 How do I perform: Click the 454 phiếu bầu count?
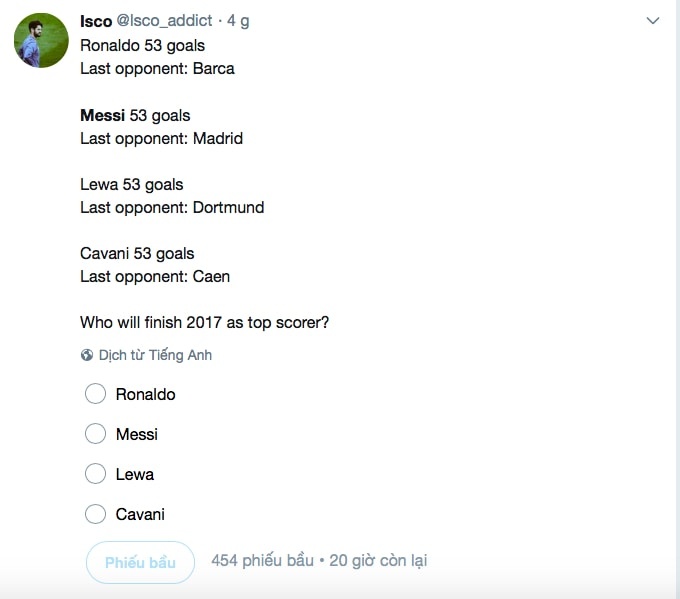(x=262, y=560)
